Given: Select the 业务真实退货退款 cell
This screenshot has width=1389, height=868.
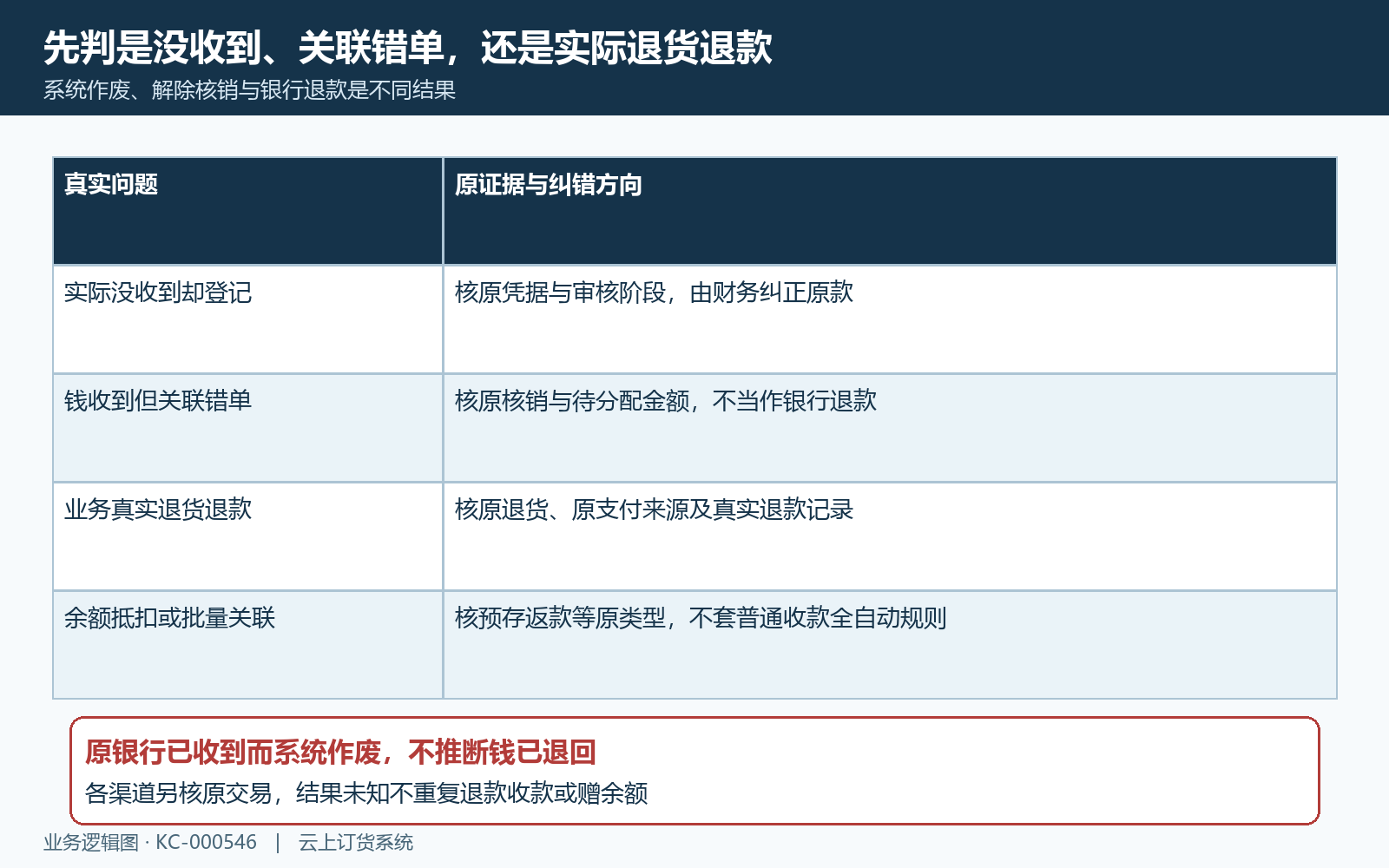Looking at the screenshot, I should pos(248,536).
